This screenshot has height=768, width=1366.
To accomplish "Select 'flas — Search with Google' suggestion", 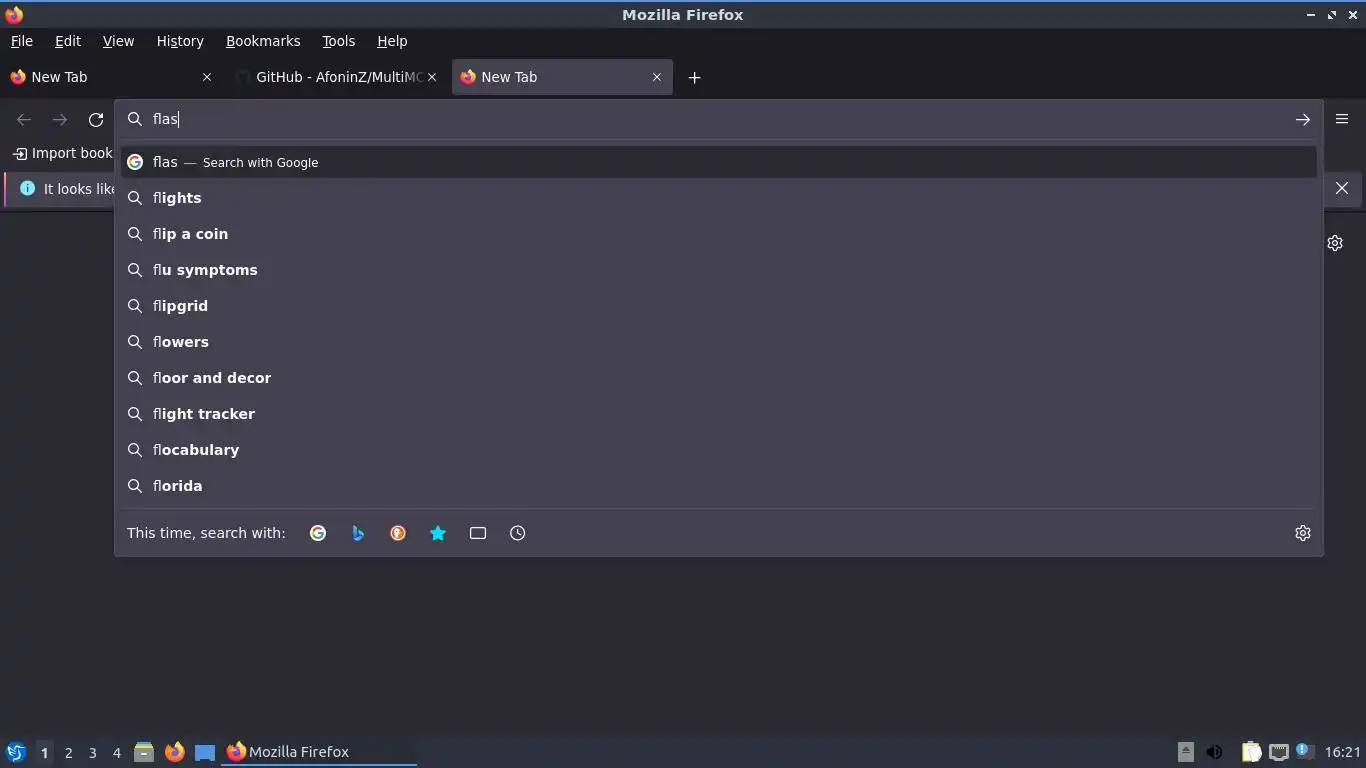I will click(718, 162).
